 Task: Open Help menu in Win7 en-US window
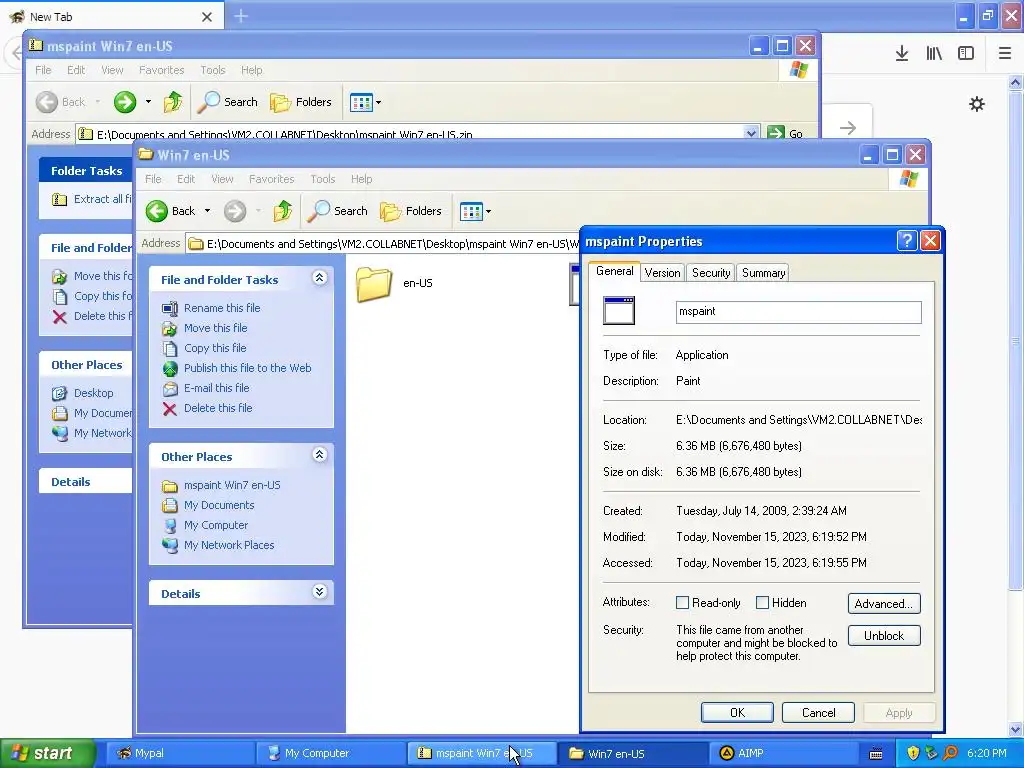(x=361, y=179)
